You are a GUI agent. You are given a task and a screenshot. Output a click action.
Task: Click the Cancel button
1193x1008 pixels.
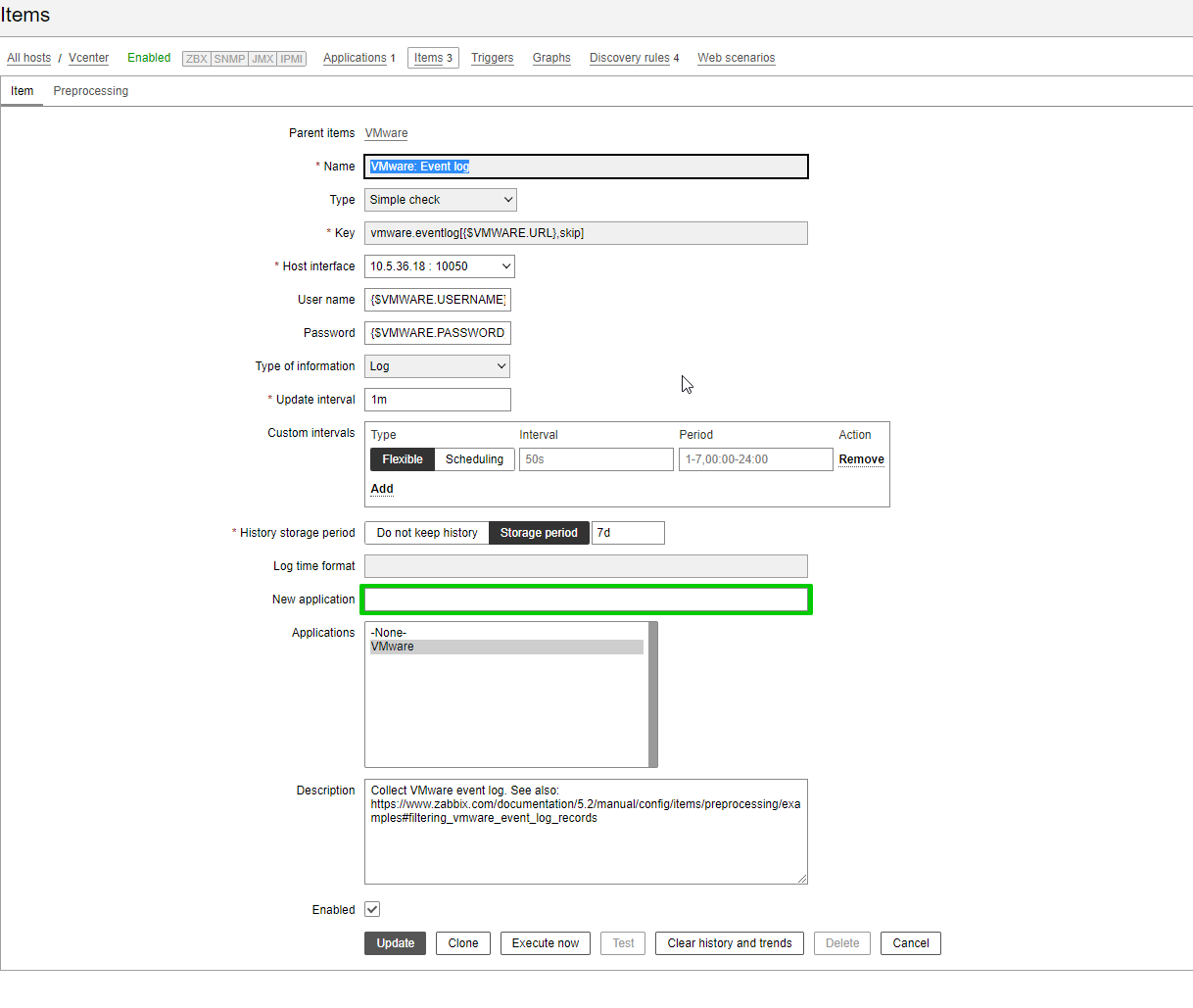pos(911,943)
